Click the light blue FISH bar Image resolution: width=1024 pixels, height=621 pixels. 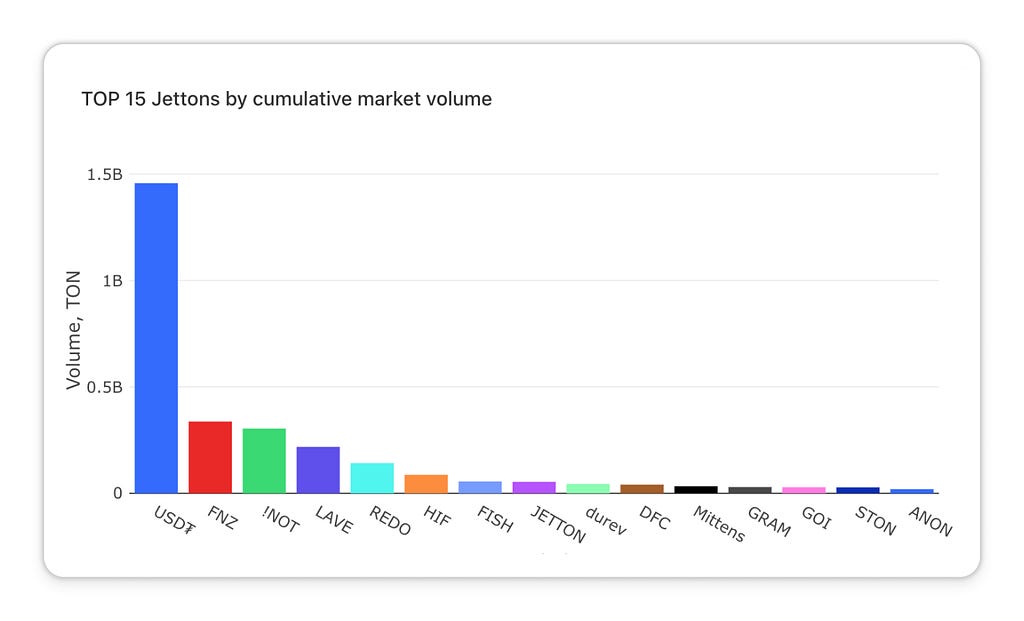(x=480, y=487)
